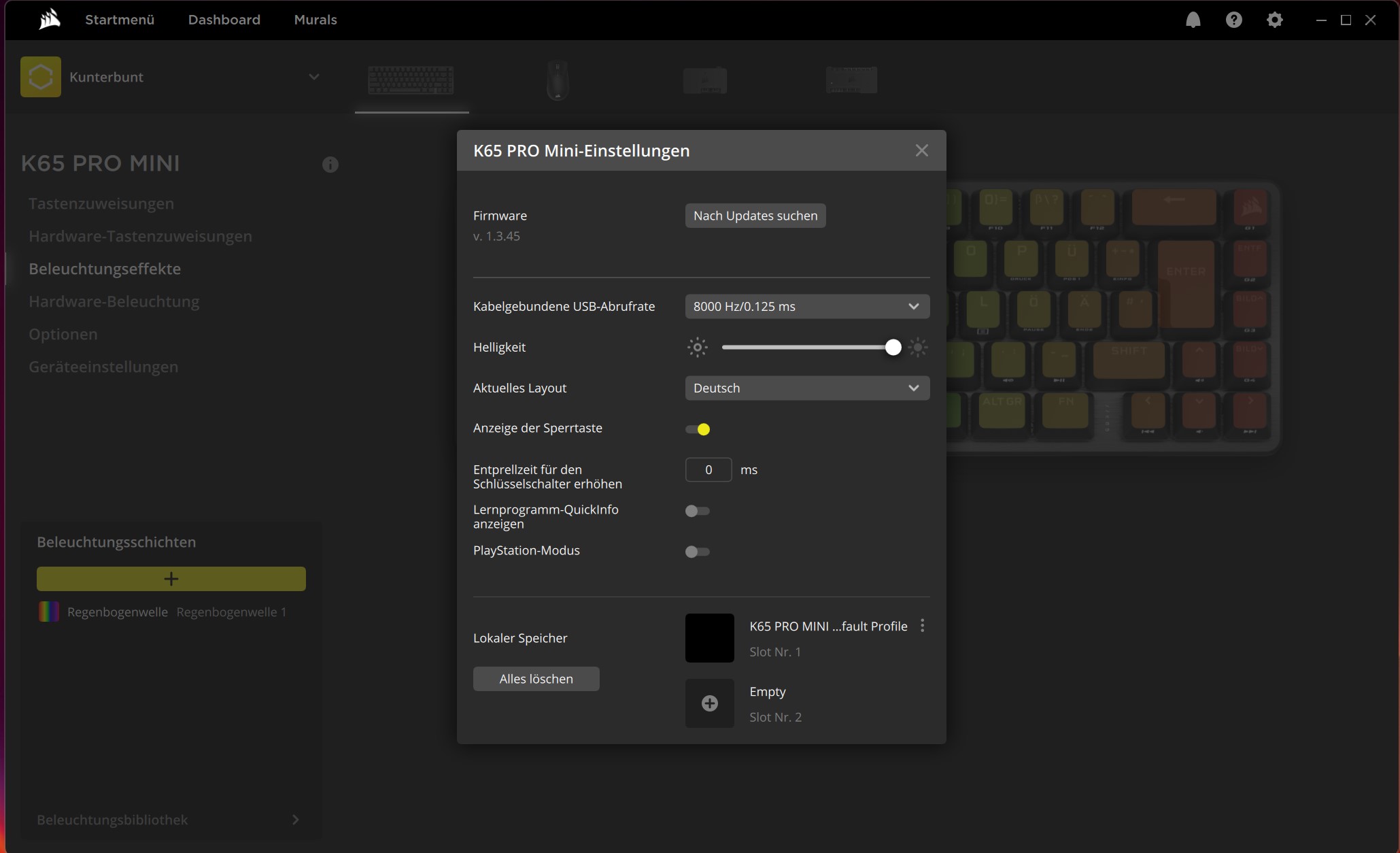Open the Aktuelles Layout dropdown
This screenshot has width=1400, height=853.
click(807, 388)
